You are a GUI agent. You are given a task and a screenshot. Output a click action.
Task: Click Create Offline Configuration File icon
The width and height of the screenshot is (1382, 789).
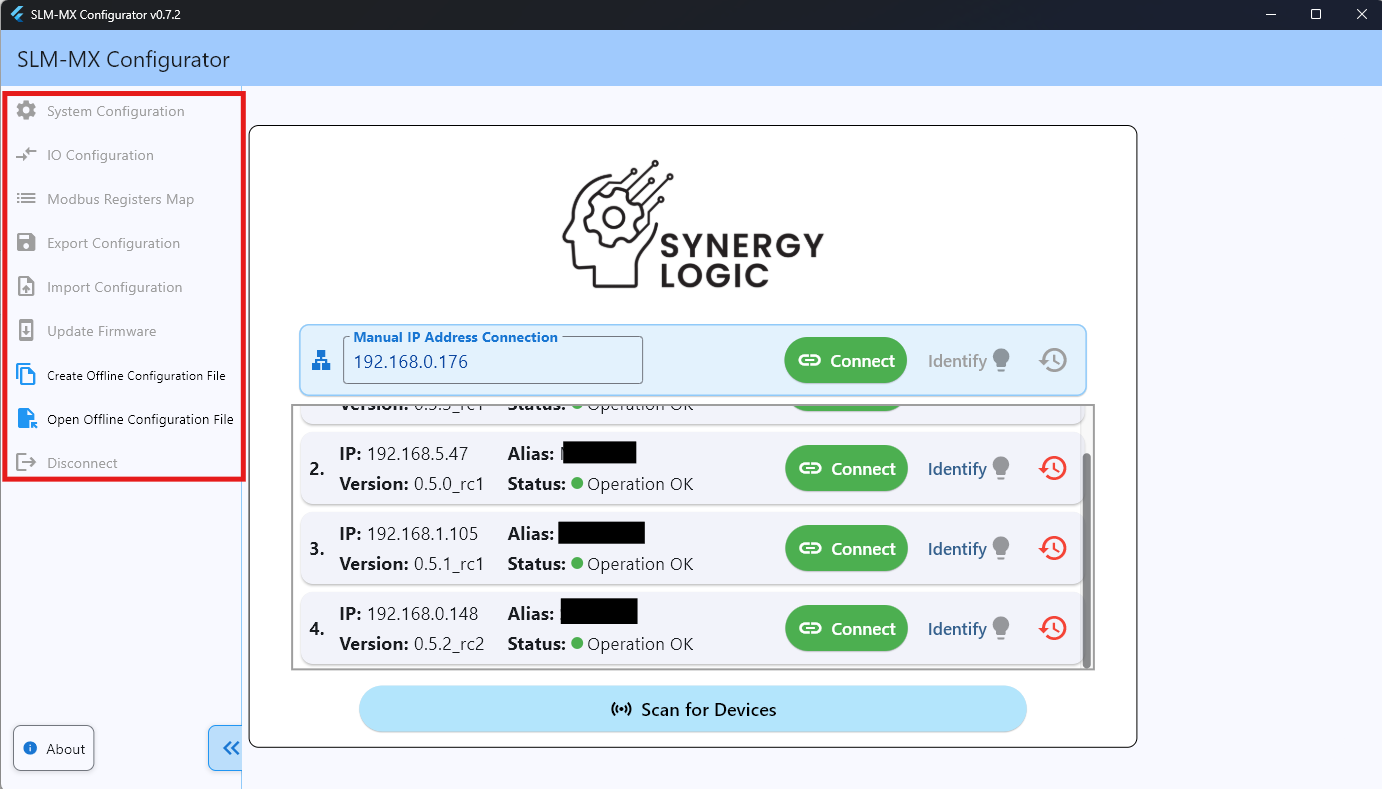pos(27,376)
